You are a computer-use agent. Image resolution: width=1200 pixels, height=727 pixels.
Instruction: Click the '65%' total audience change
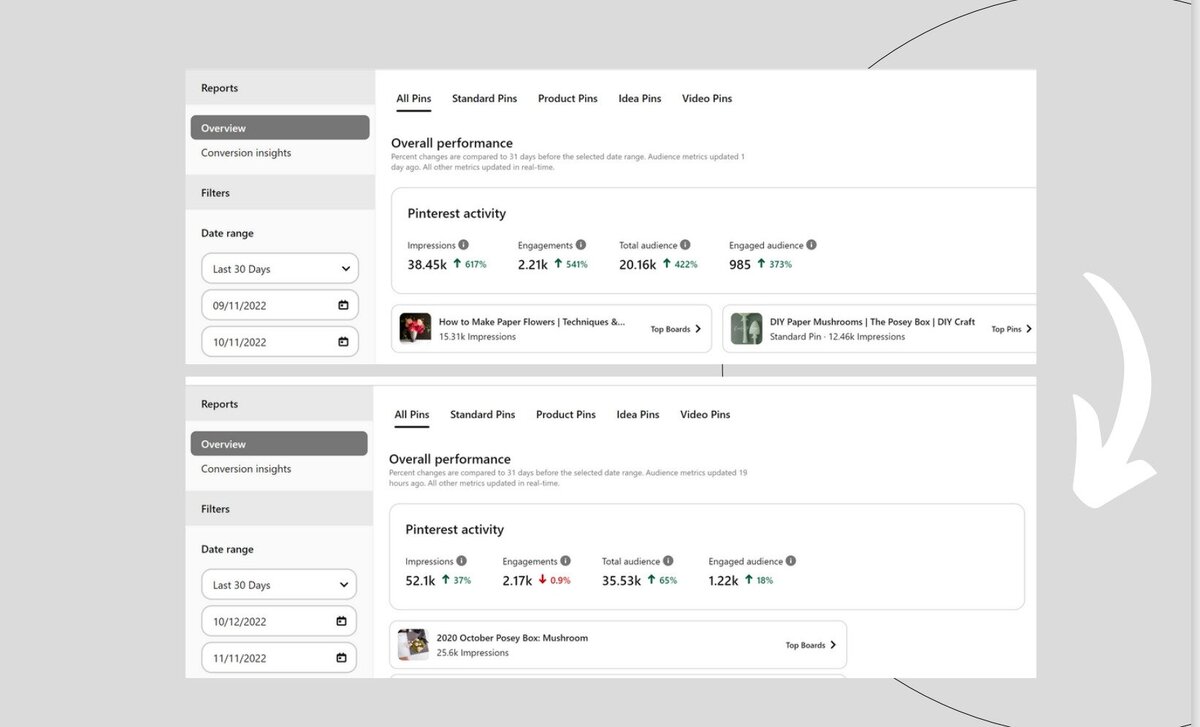click(x=668, y=581)
